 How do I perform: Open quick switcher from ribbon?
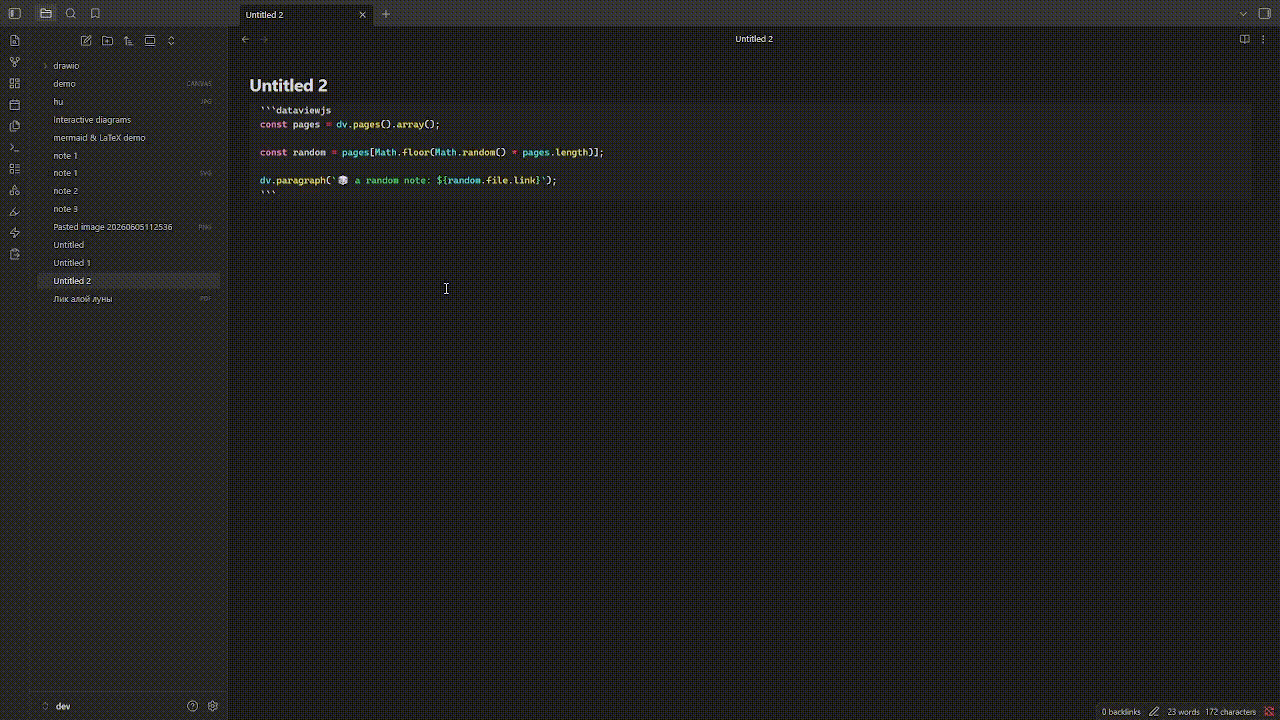click(x=14, y=41)
